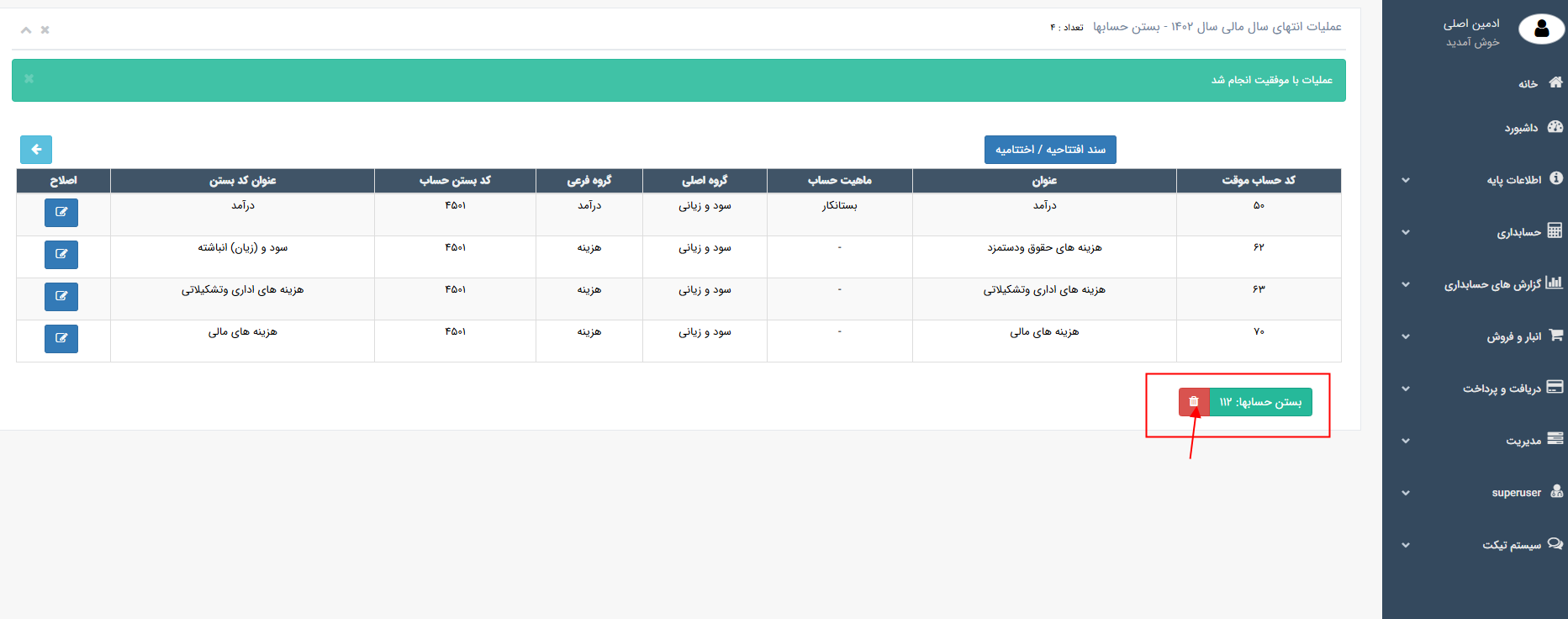1568x619 pixels.
Task: Collapse the panel using chevron up icon
Action: click(26, 30)
